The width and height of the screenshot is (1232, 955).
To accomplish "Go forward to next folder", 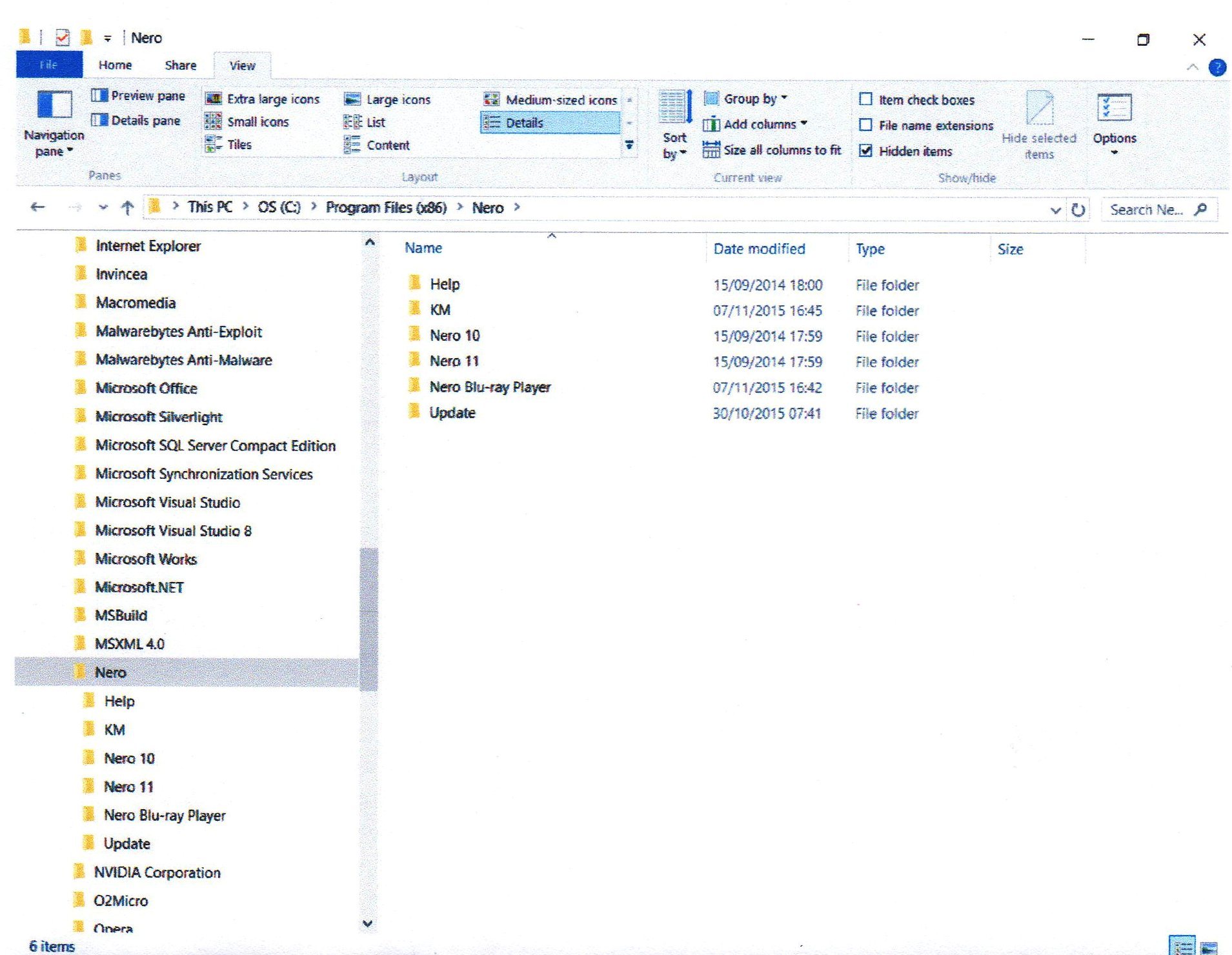I will point(75,207).
